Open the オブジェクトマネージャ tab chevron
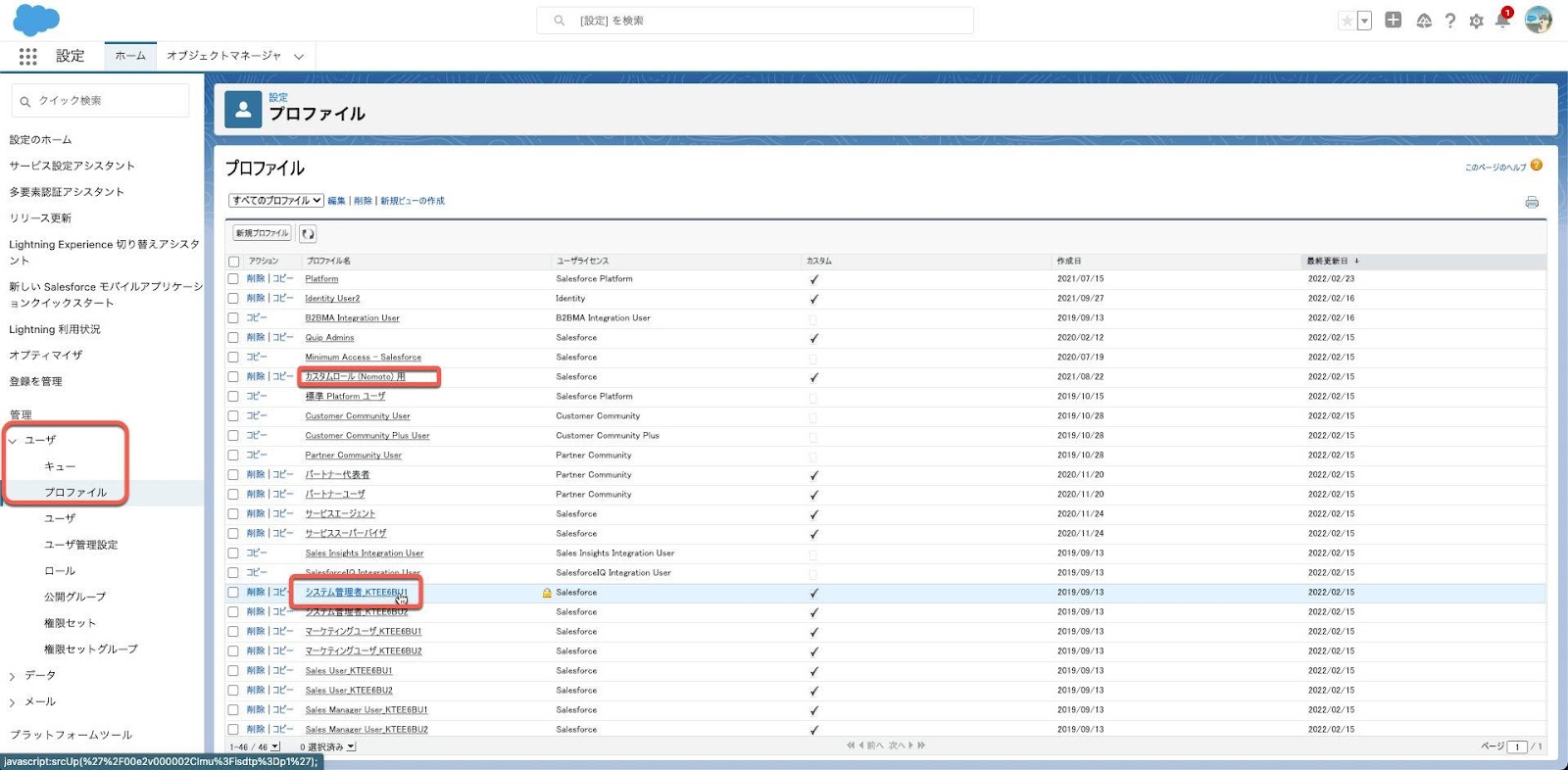The image size is (1568, 770). pos(299,57)
